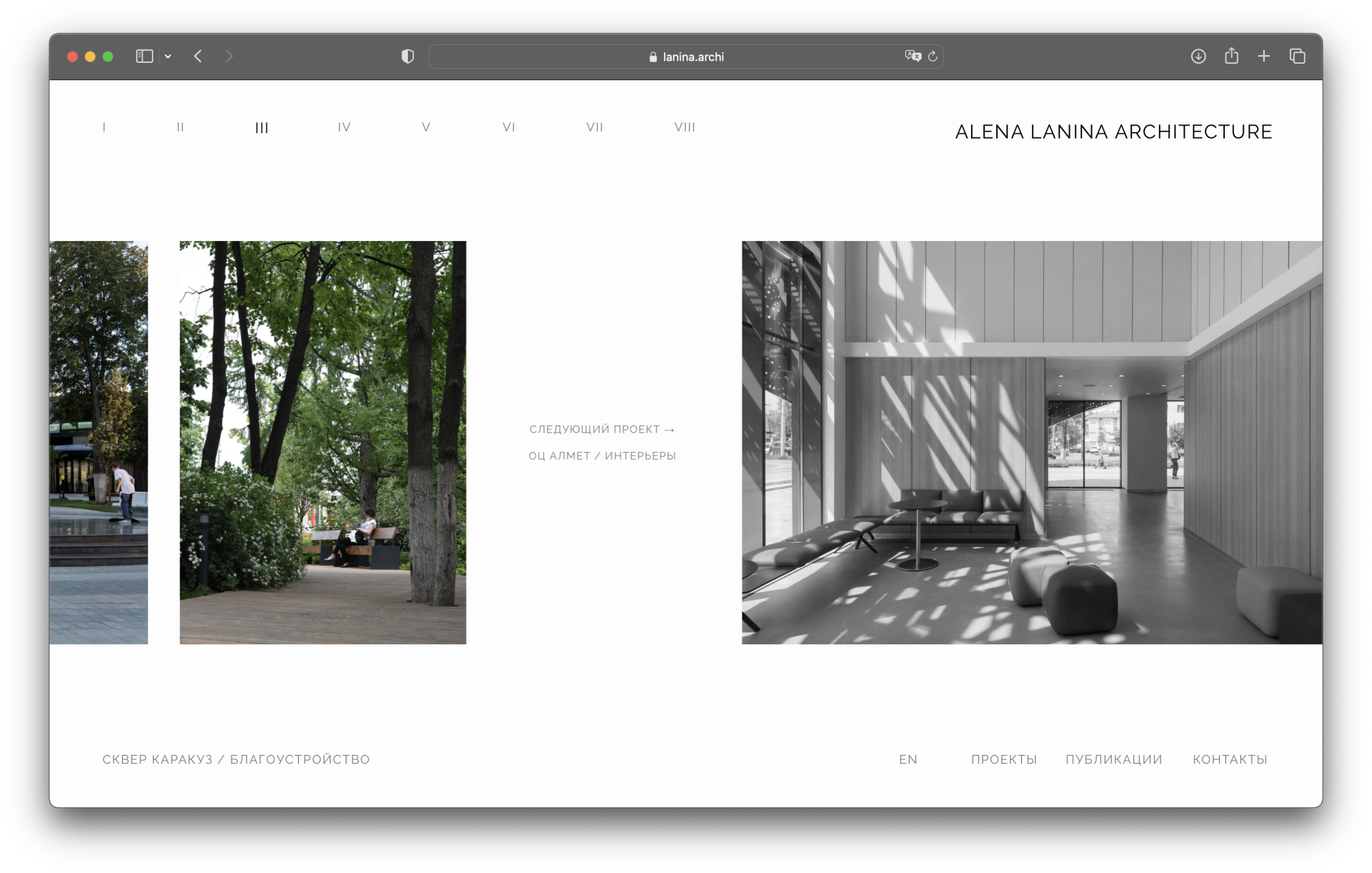Image resolution: width=1372 pixels, height=873 pixels.
Task: Select project numeral II
Action: (180, 127)
